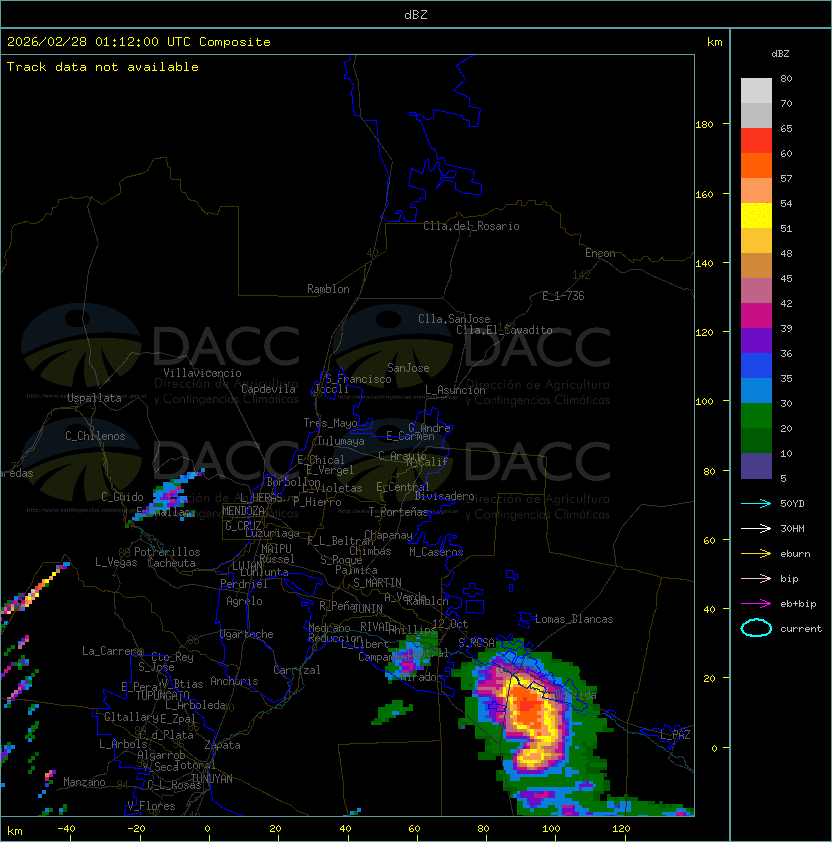Click the 'Tres_Mayo' map label
The height and width of the screenshot is (842, 832).
(x=330, y=423)
